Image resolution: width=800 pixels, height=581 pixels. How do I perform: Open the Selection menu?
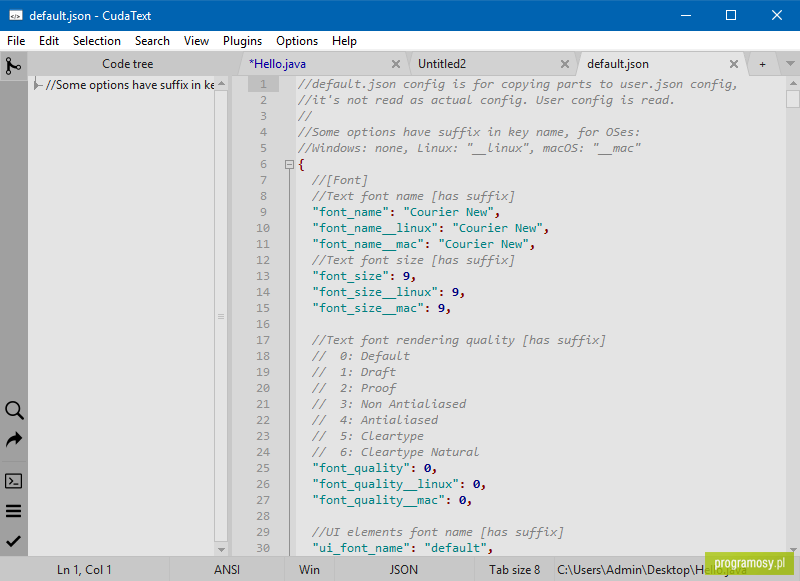97,41
